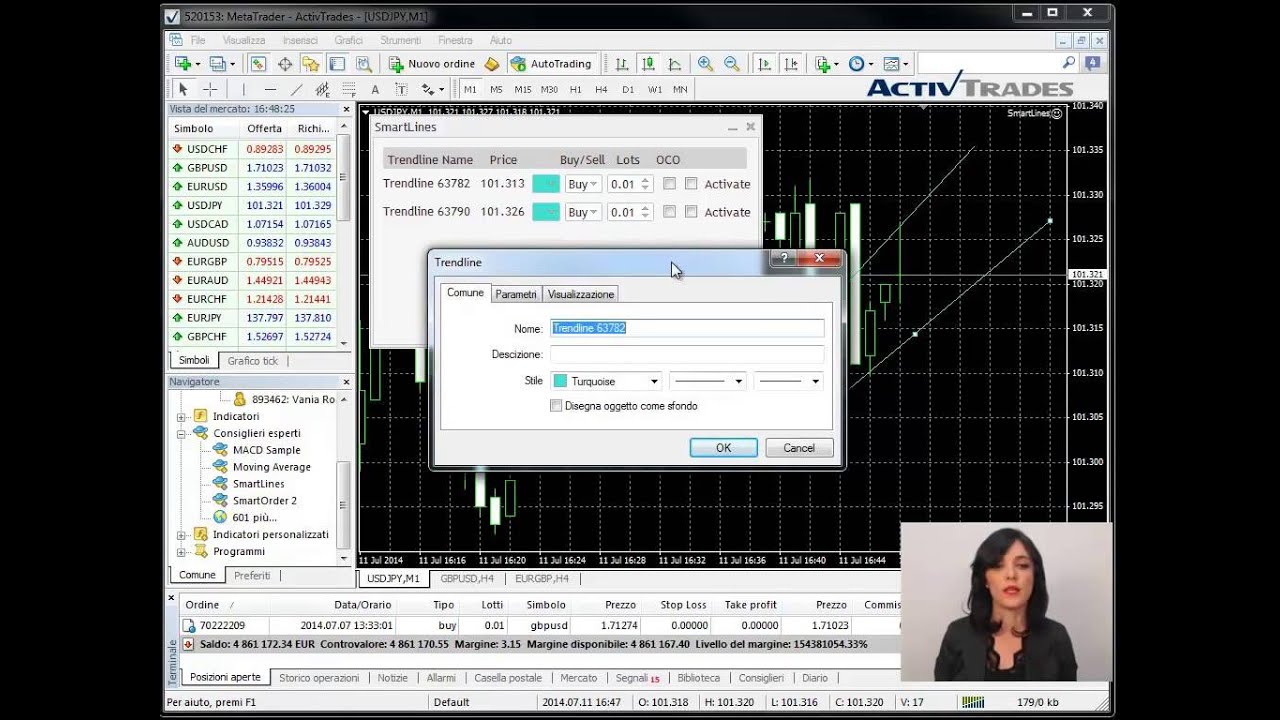Open the Turquoise color dropdown
The width and height of the screenshot is (1280, 720).
(x=606, y=381)
